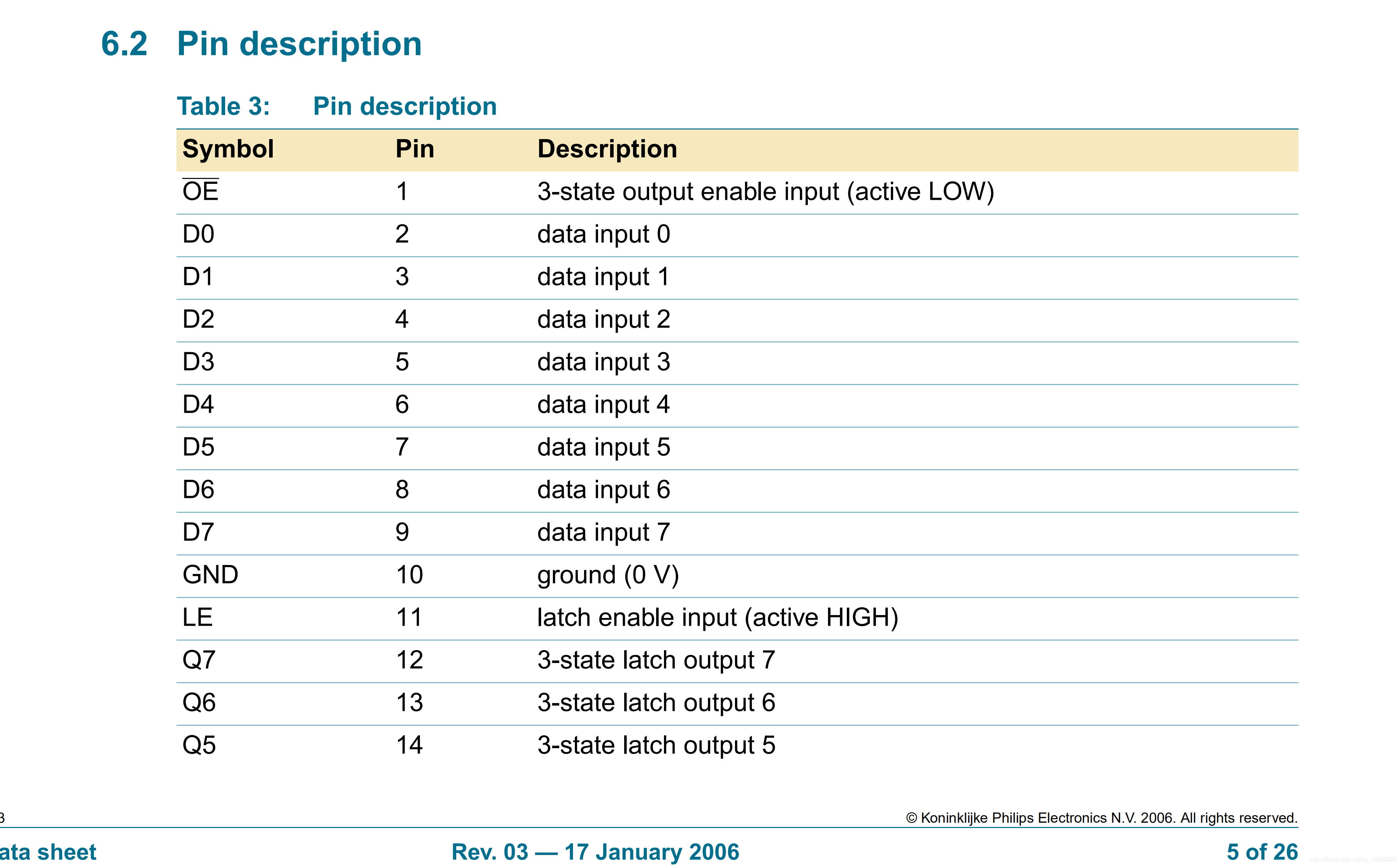Select the D7 symbol cell
Screen dimensions: 1400x866
pyautogui.click(x=198, y=532)
